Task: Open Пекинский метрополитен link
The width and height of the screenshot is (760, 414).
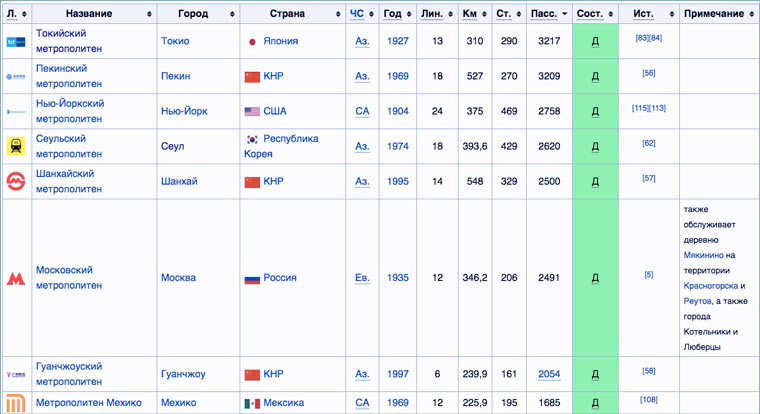Action: (x=69, y=76)
